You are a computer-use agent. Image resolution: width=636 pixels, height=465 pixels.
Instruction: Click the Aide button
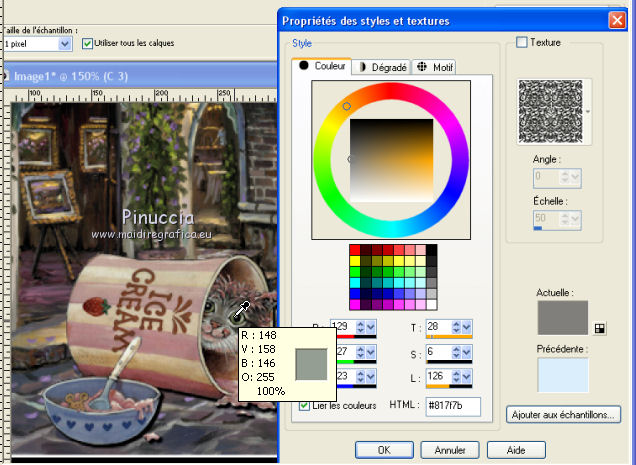tap(516, 450)
